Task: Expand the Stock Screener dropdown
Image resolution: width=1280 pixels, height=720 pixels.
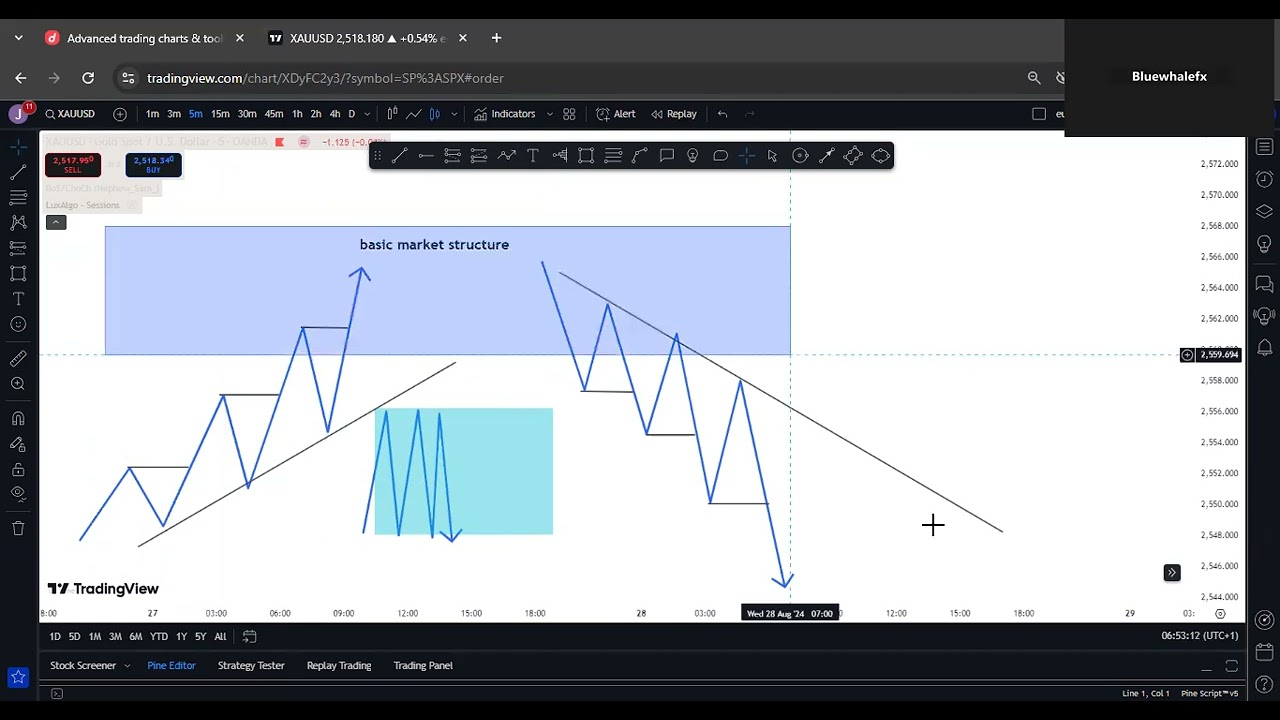Action: (127, 666)
